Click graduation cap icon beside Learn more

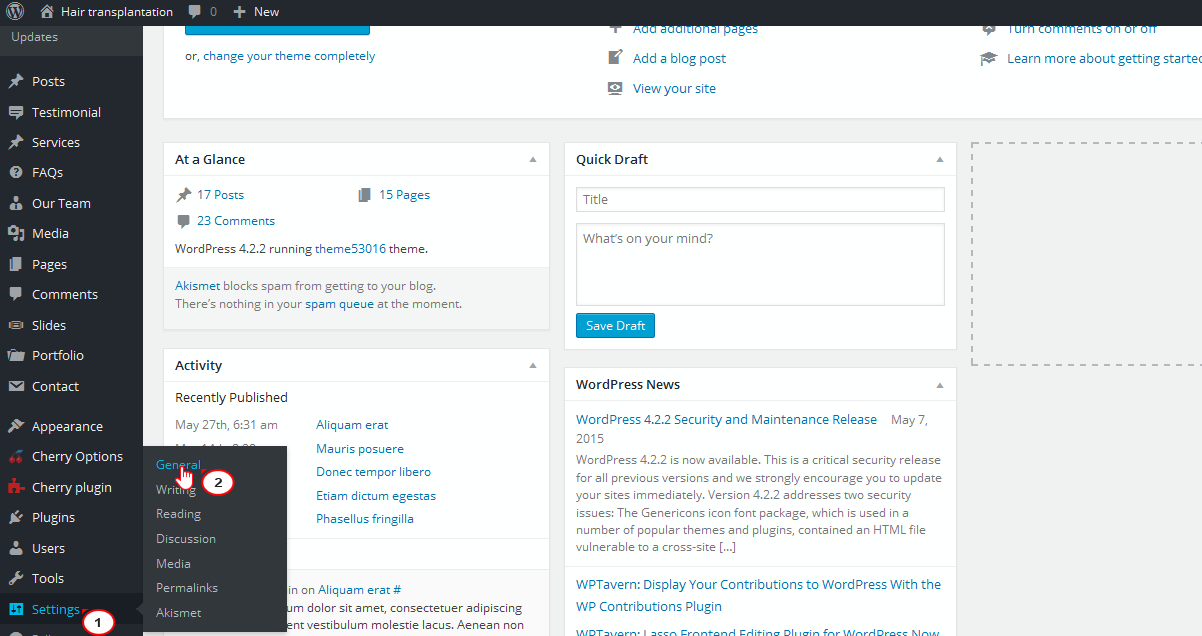tap(989, 58)
